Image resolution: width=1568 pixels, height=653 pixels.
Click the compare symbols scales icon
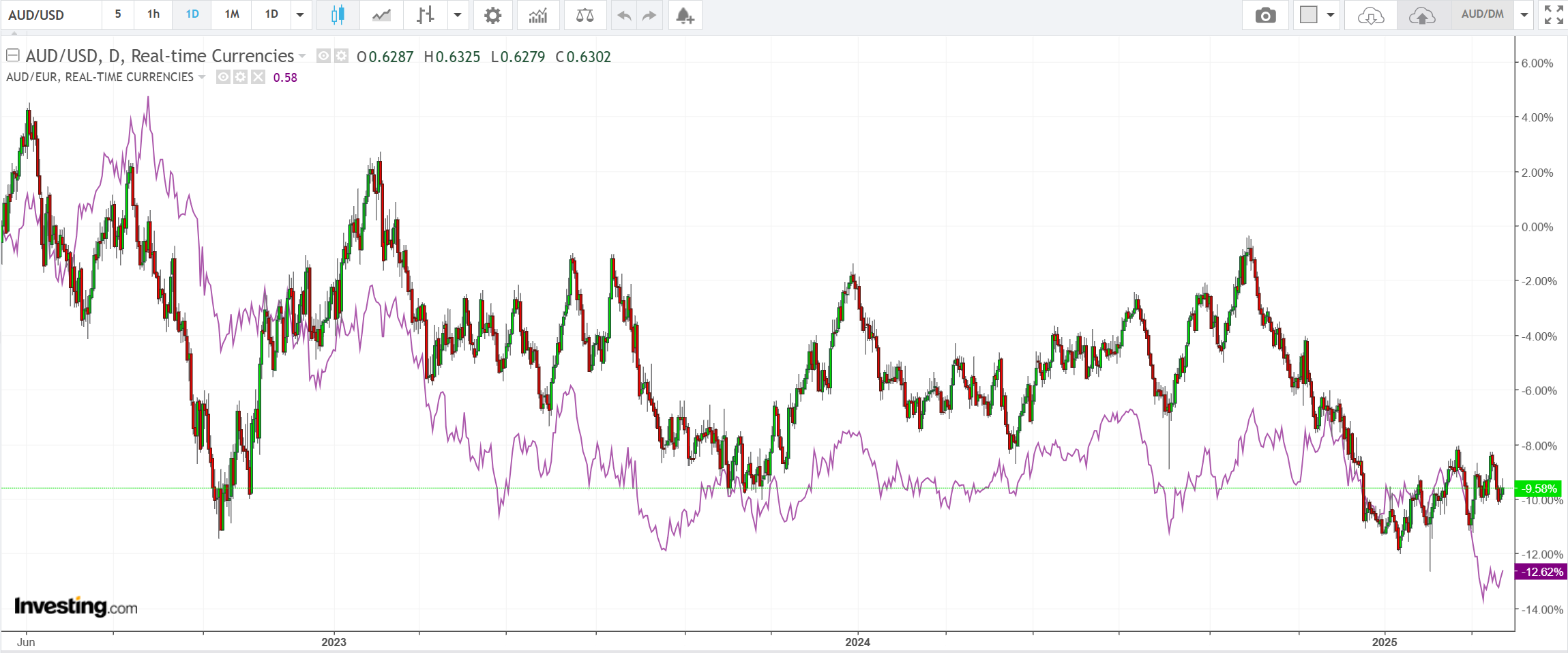click(585, 15)
